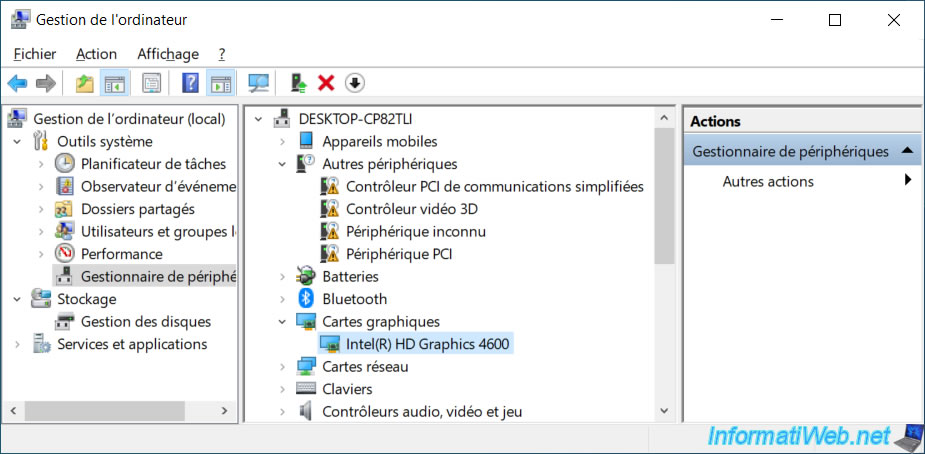Toggle Show/Hide Action Pane toolbar button
925x454 pixels.
point(221,83)
